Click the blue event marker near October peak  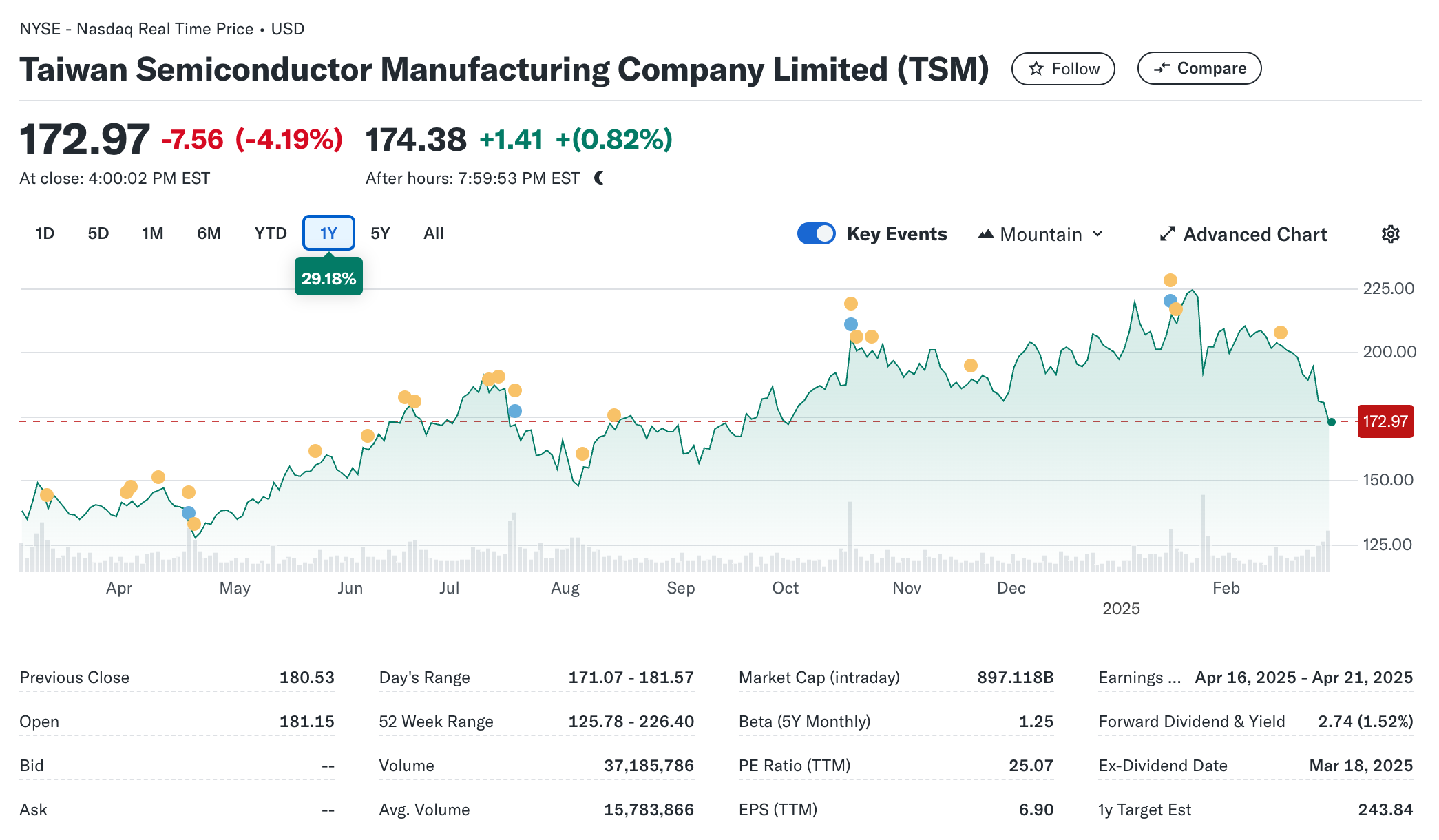coord(851,324)
